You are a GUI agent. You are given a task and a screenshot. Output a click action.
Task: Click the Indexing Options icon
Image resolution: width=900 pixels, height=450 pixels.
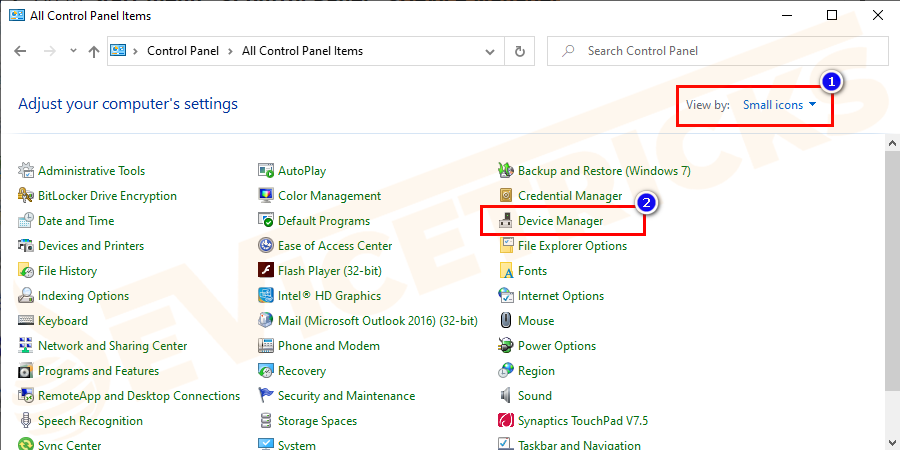[26, 296]
